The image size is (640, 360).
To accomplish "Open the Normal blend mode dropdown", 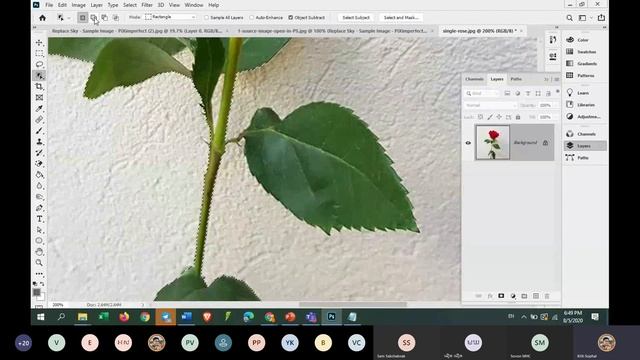I will click(x=490, y=105).
